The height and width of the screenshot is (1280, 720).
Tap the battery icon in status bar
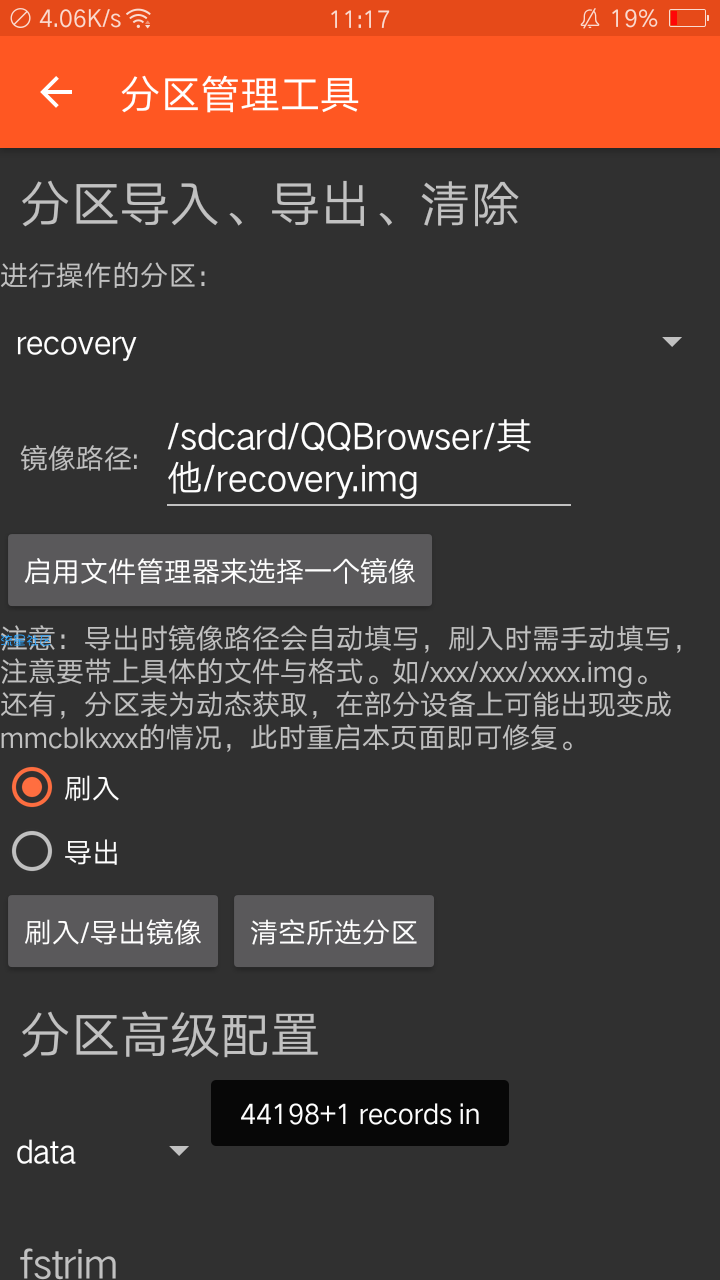coord(688,18)
